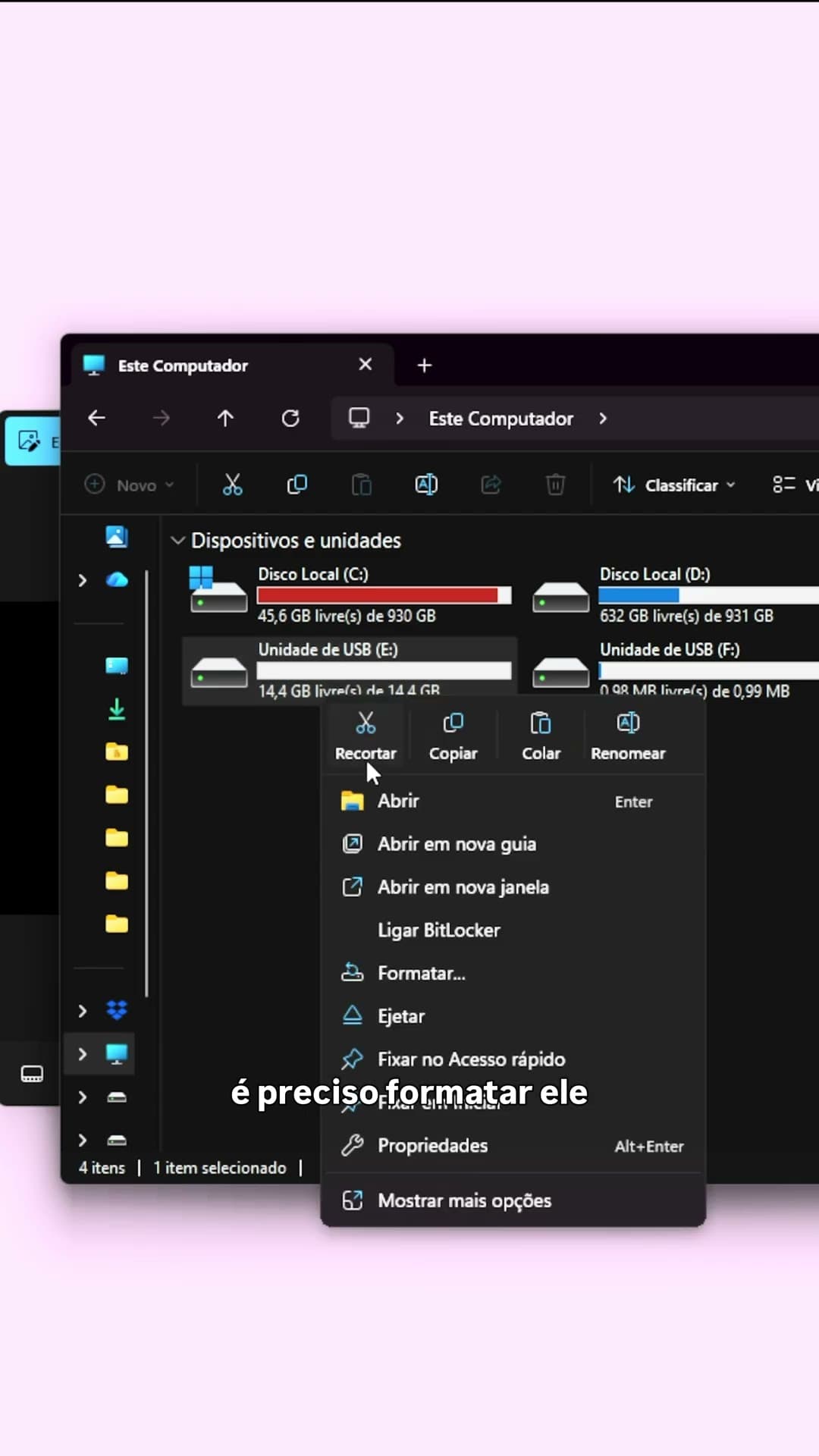Expand Este Computador sidebar node
Viewport: 819px width, 1456px height.
click(83, 1054)
